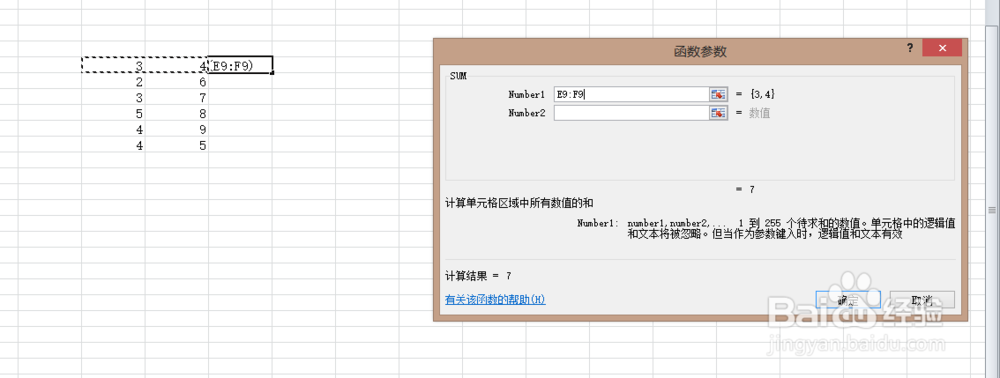Image resolution: width=1000 pixels, height=378 pixels.
Task: Click the empty Number2 input field
Action: [x=631, y=113]
